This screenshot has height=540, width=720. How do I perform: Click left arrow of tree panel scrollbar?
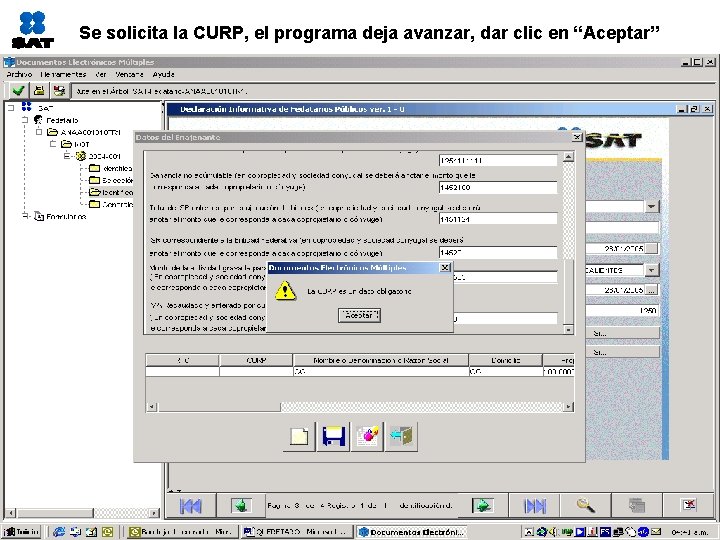click(x=11, y=512)
